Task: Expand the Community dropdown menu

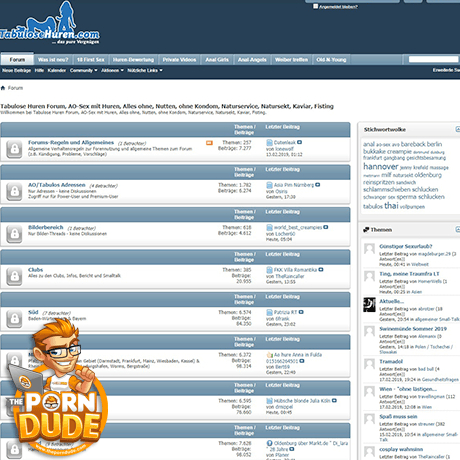Action: point(83,70)
